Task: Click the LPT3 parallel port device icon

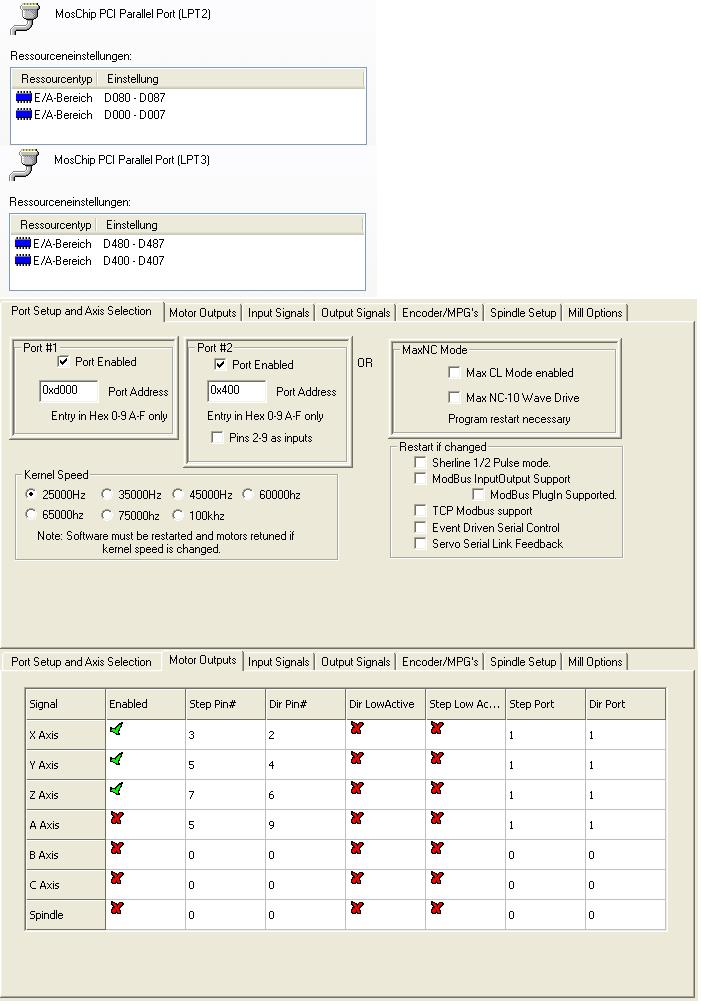Action: pos(25,165)
